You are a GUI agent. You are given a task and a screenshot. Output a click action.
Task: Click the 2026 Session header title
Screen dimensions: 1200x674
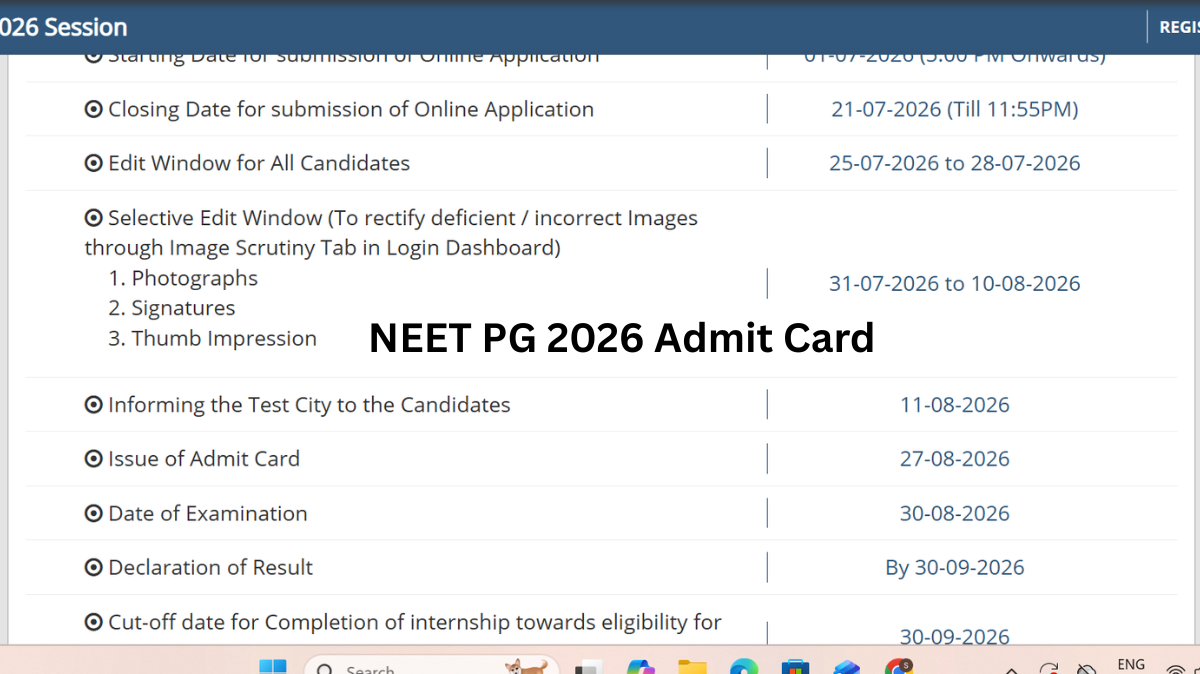coord(64,27)
